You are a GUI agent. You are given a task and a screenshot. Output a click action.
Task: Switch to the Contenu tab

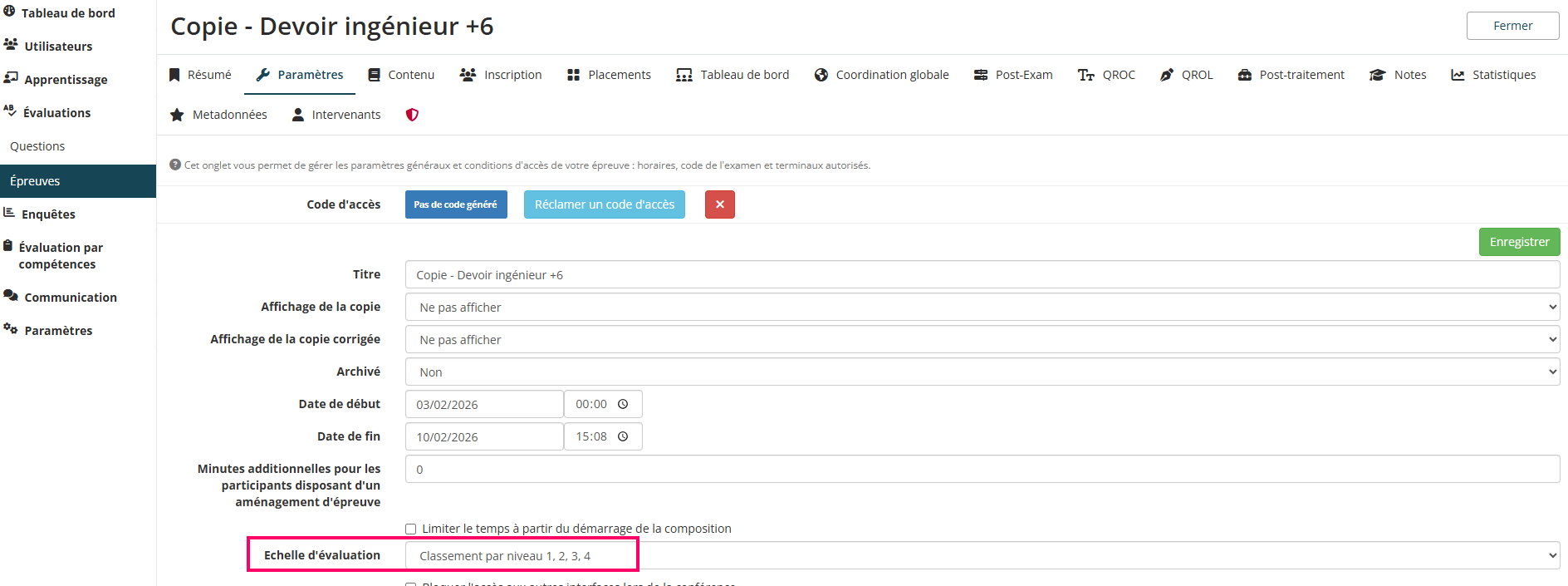click(x=401, y=75)
